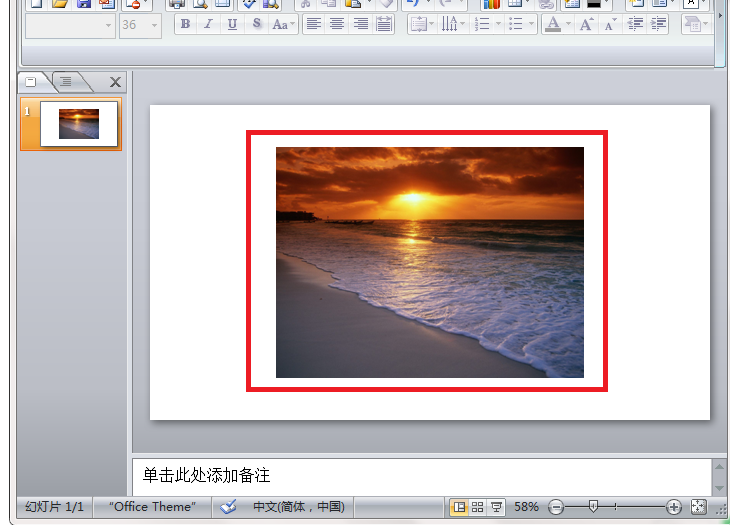Image resolution: width=730 pixels, height=525 pixels.
Task: Decrease the list indent level
Action: click(x=635, y=24)
